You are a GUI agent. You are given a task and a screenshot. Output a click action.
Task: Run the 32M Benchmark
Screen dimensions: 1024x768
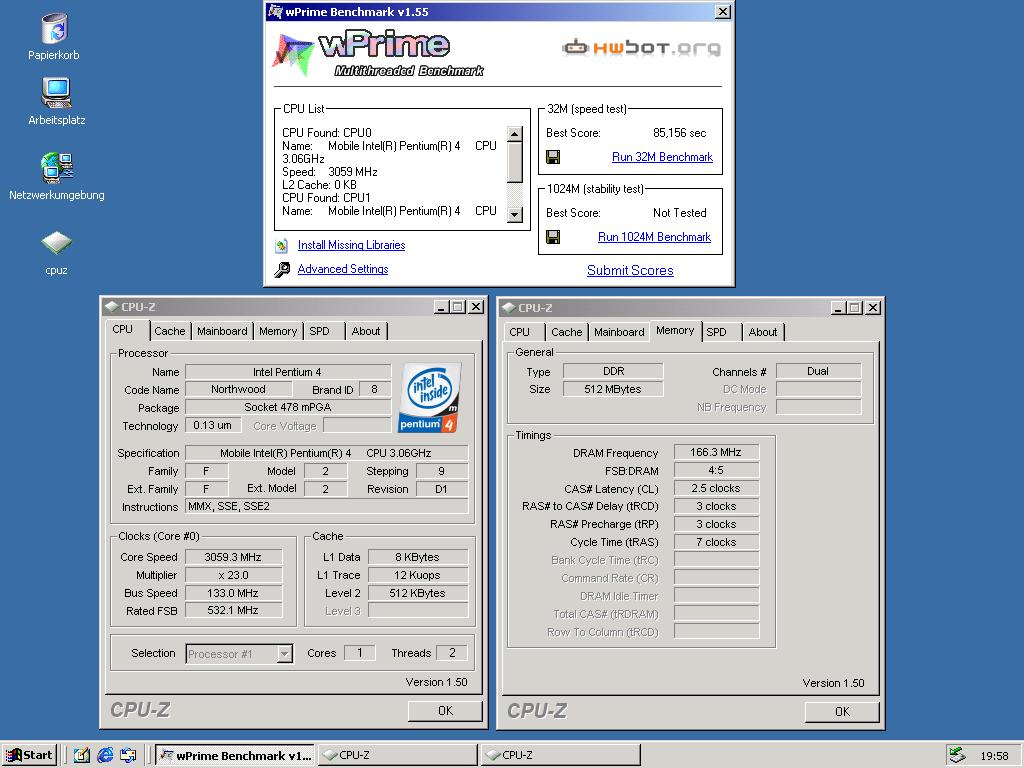[662, 157]
